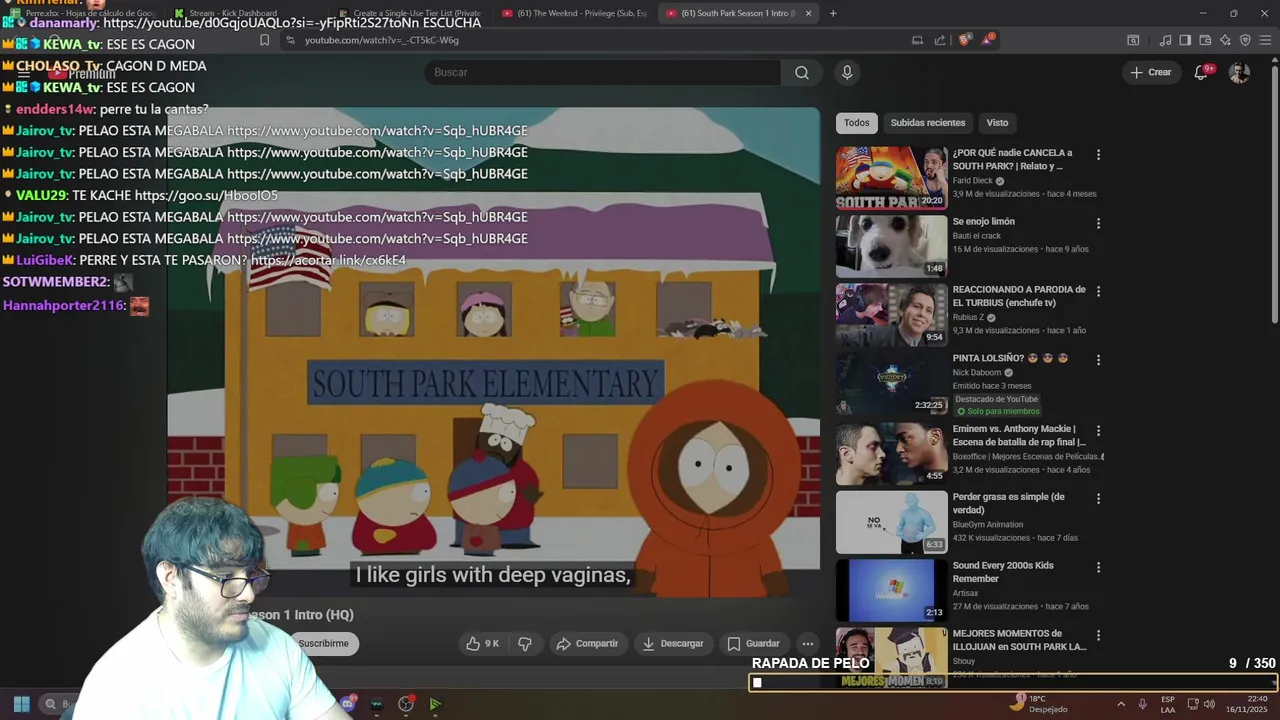The image size is (1280, 720).
Task: Open options for ¿Por qué nadie cancela video
Action: click(1098, 155)
